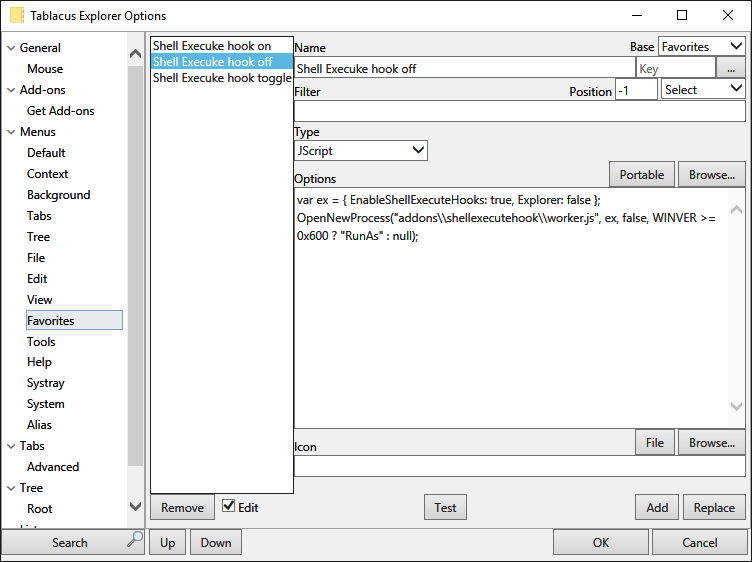Click the File button beside Icon
Screen dimensions: 752x562
(655, 442)
